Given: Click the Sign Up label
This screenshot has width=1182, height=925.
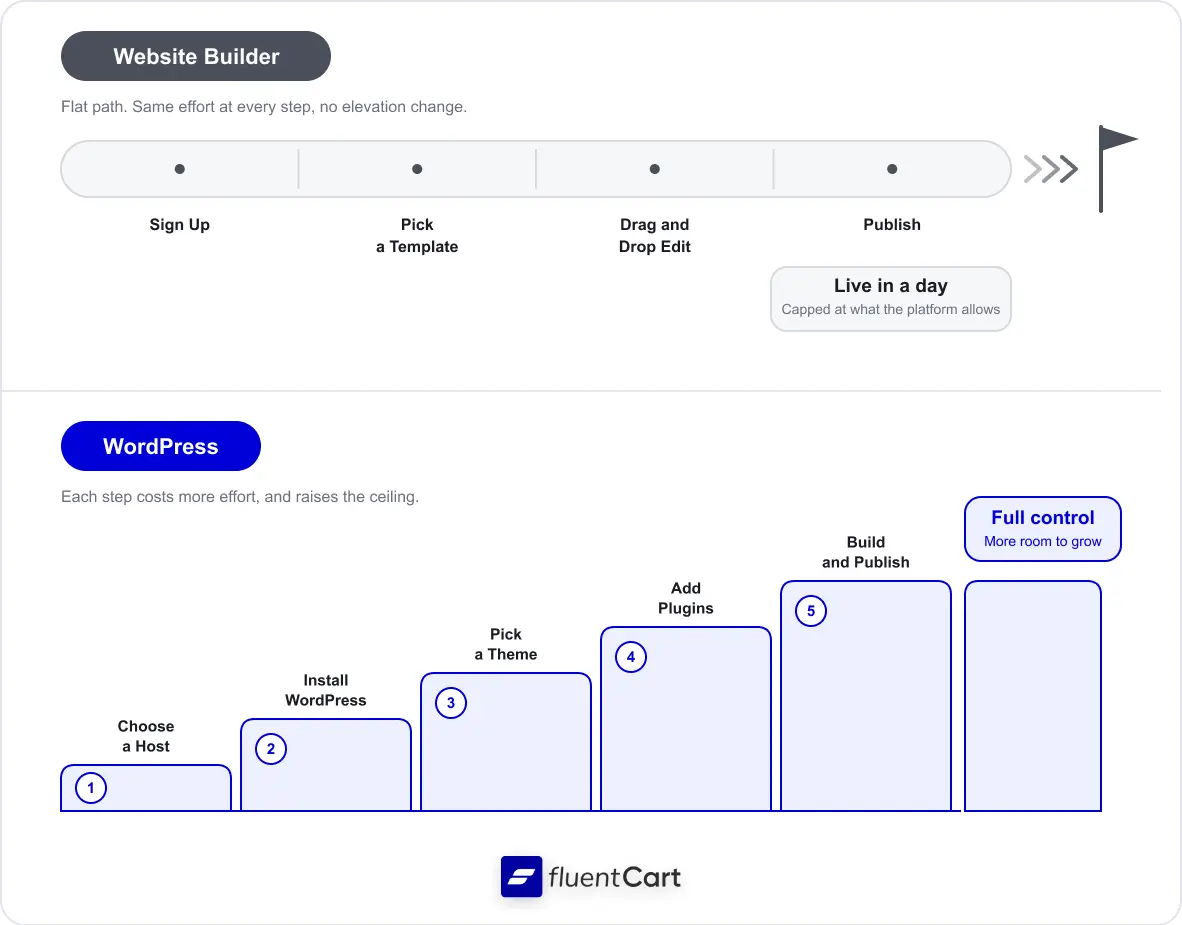Looking at the screenshot, I should pos(179,225).
